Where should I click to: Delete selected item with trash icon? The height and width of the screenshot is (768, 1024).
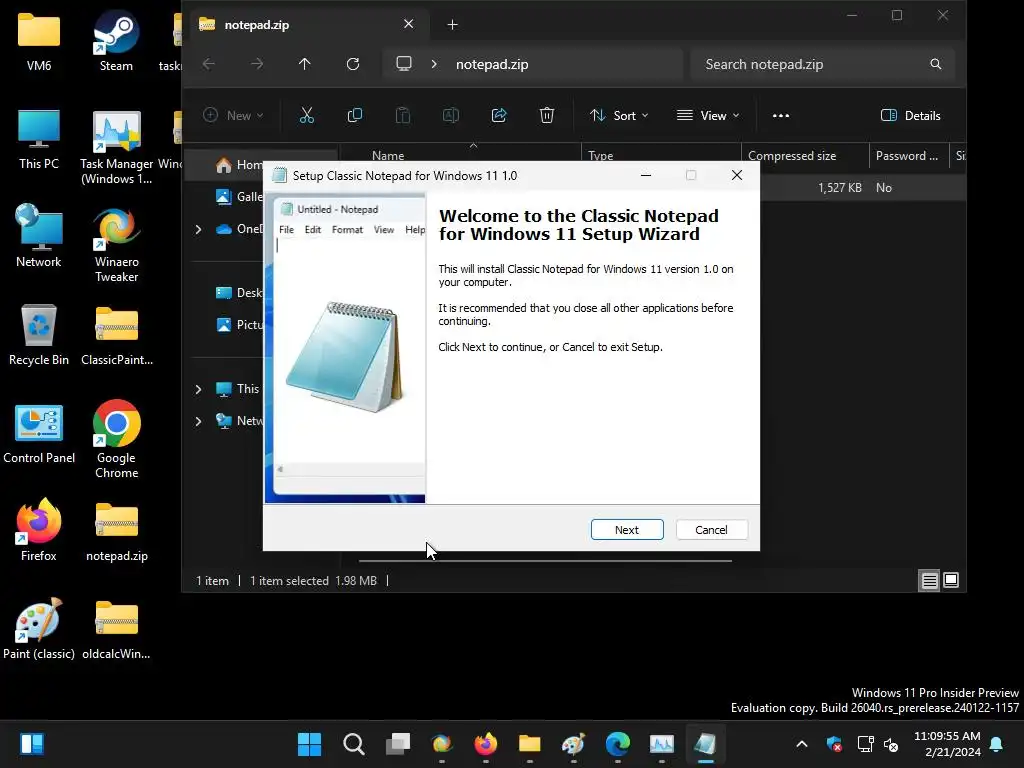(547, 116)
